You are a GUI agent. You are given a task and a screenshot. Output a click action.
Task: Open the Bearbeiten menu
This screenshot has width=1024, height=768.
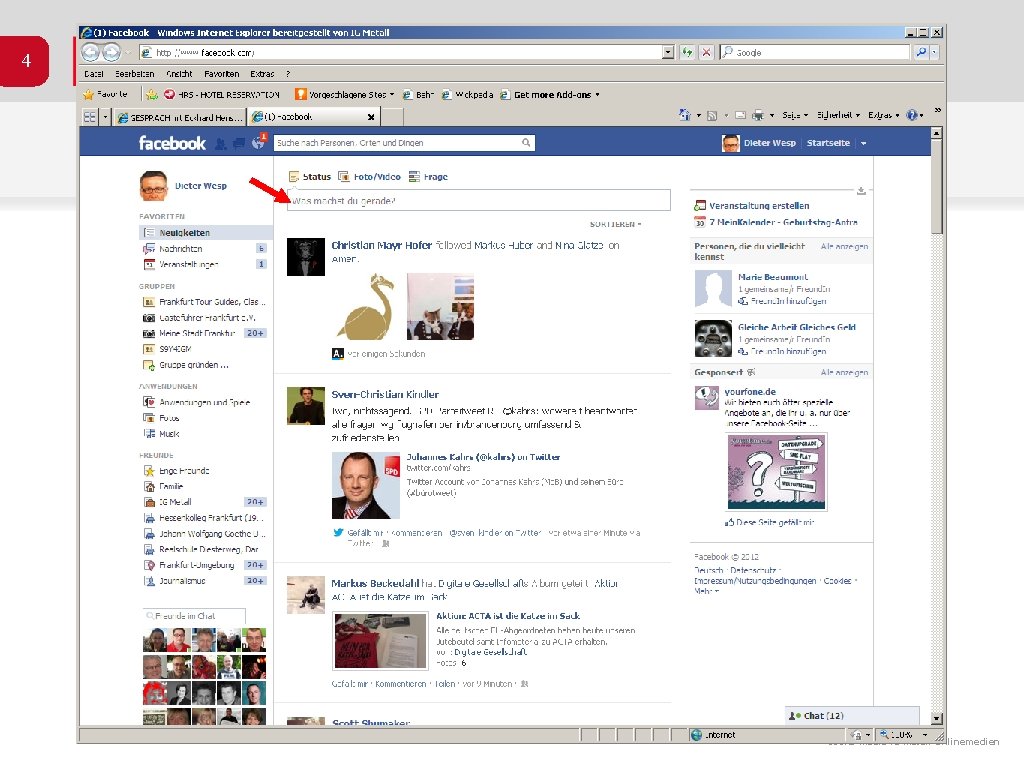click(135, 74)
